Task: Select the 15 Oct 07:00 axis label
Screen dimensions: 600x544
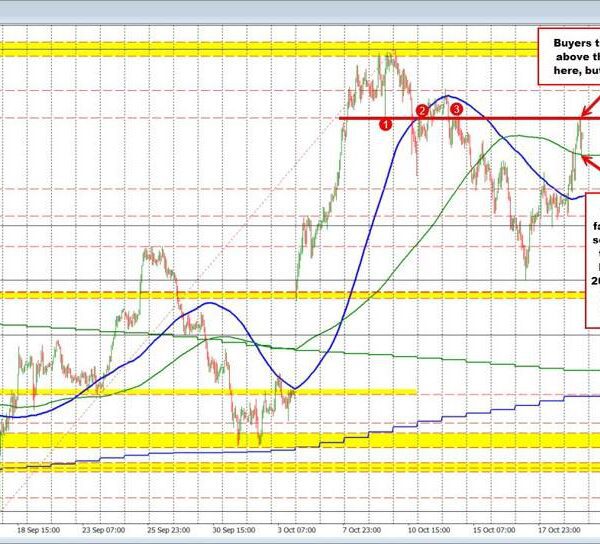Action: tap(494, 530)
